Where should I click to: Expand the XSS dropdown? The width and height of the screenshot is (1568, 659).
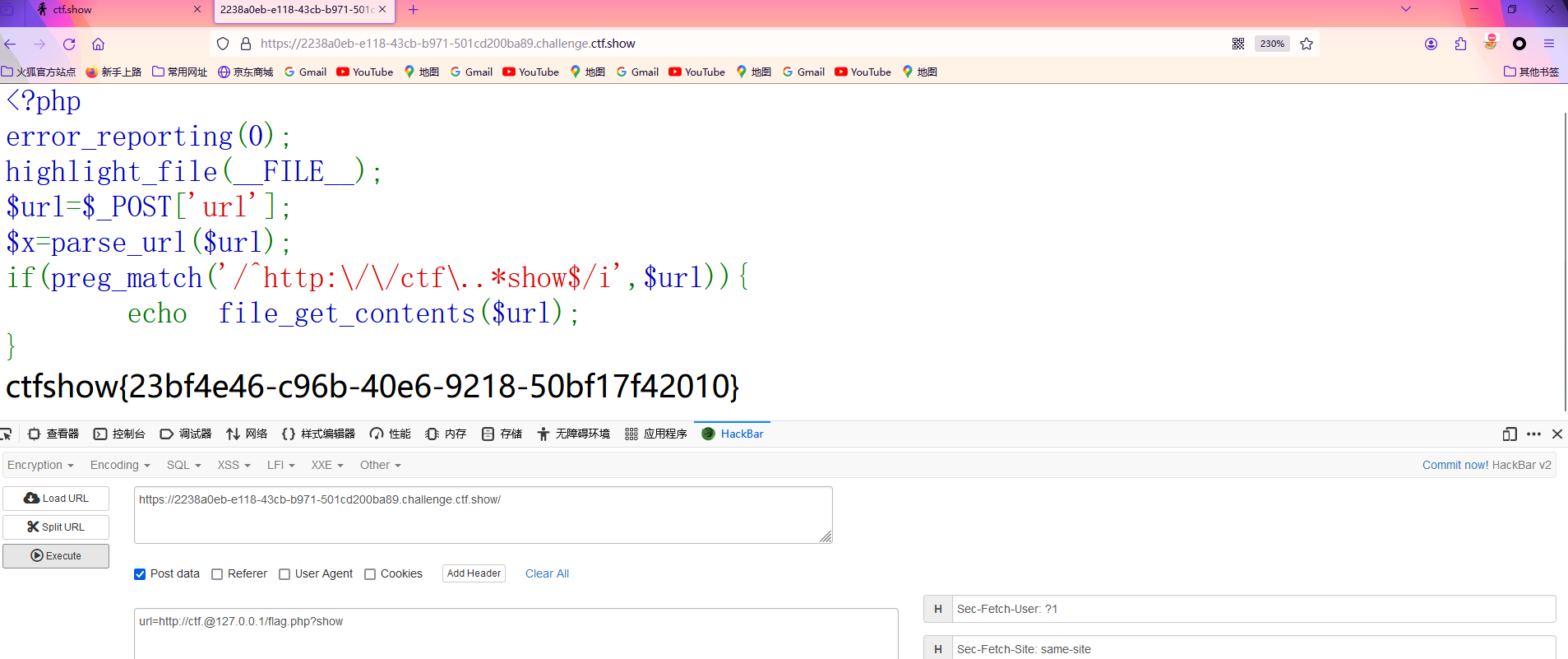[234, 465]
